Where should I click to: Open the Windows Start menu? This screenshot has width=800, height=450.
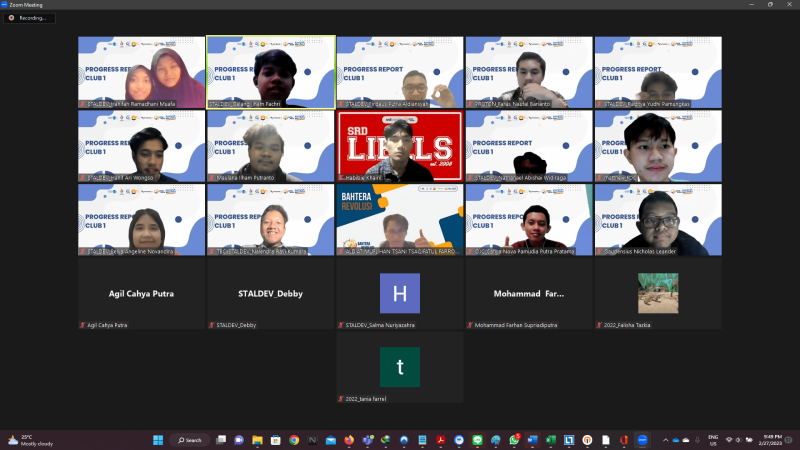(158, 440)
